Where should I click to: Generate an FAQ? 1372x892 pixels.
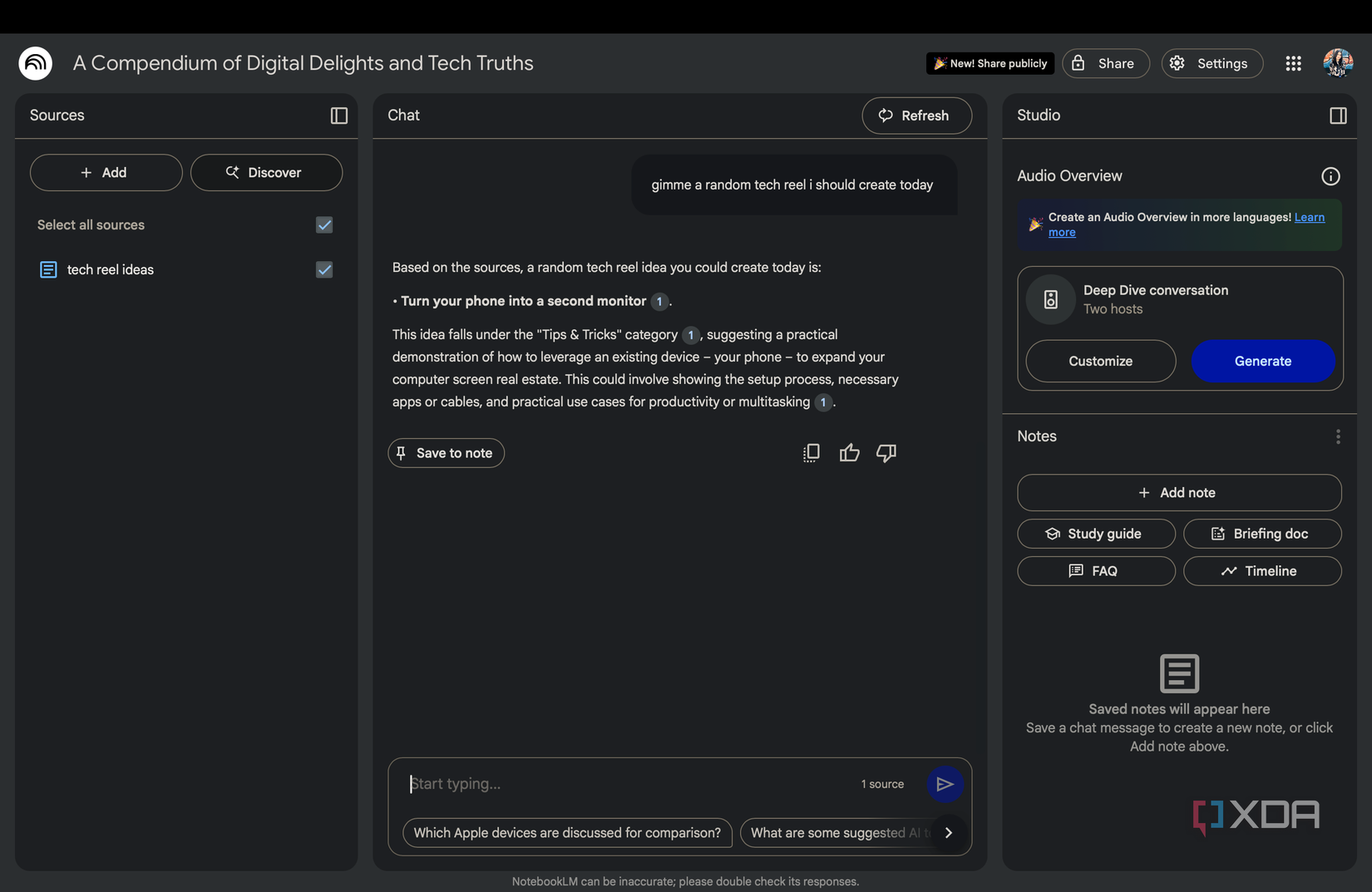(1096, 571)
